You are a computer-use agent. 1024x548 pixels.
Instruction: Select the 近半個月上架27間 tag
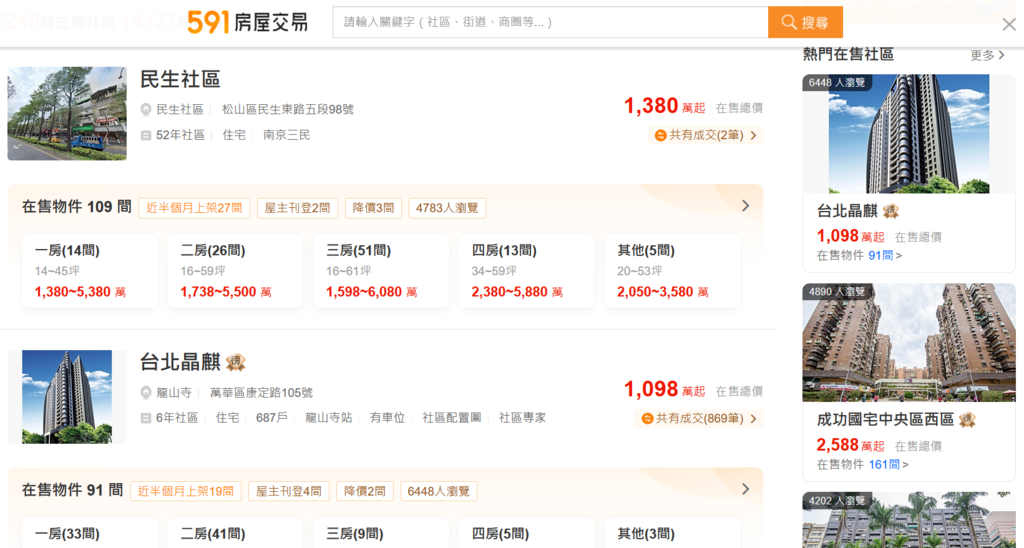click(194, 208)
